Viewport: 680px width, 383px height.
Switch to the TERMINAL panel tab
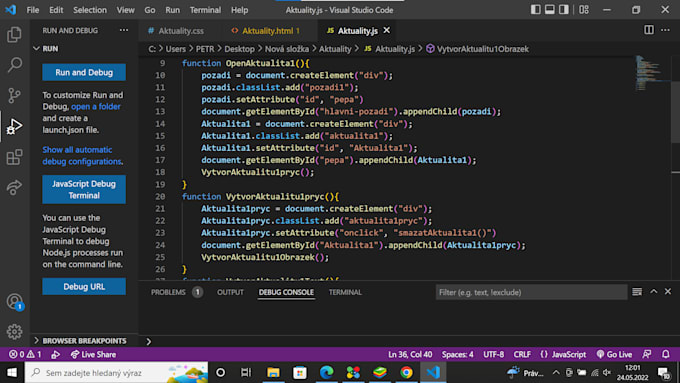point(345,292)
